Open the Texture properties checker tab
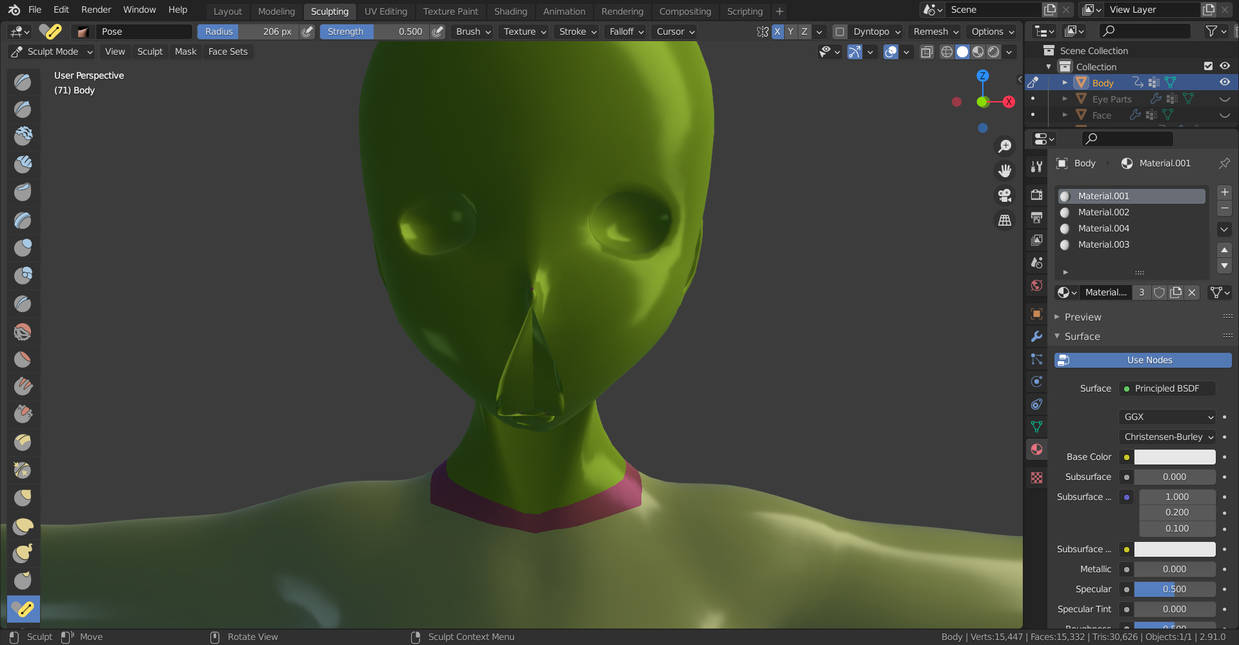This screenshot has width=1239, height=645. pyautogui.click(x=1036, y=478)
